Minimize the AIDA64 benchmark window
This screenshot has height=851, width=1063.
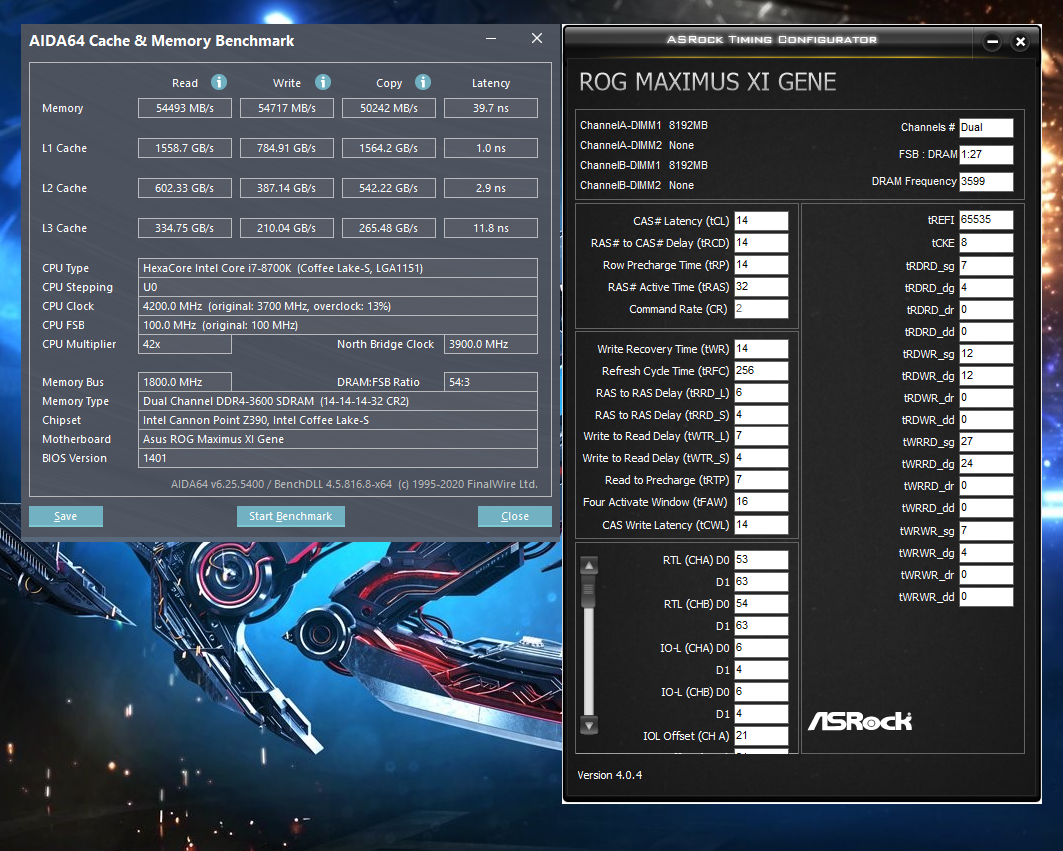pos(491,39)
